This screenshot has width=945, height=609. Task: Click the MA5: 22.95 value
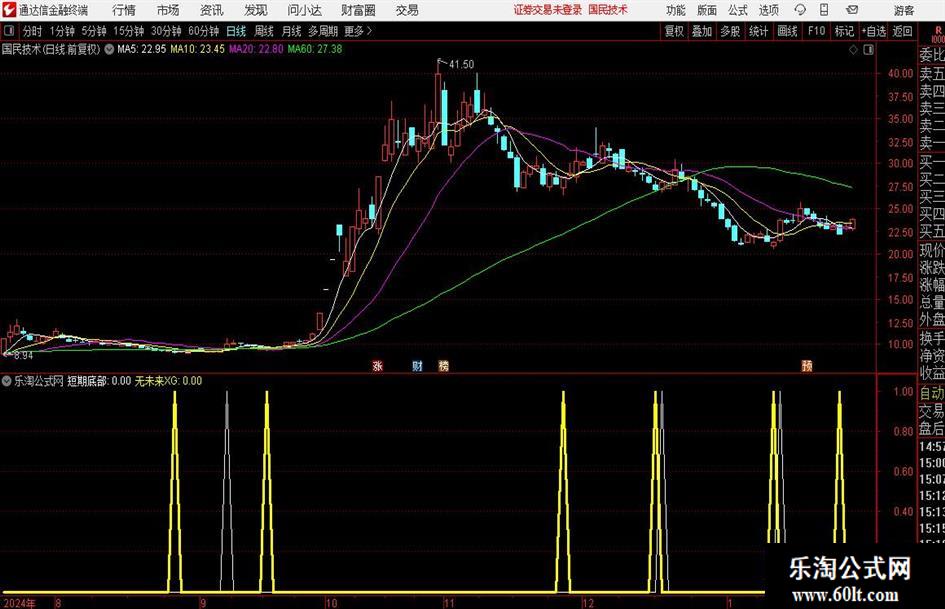(141, 49)
